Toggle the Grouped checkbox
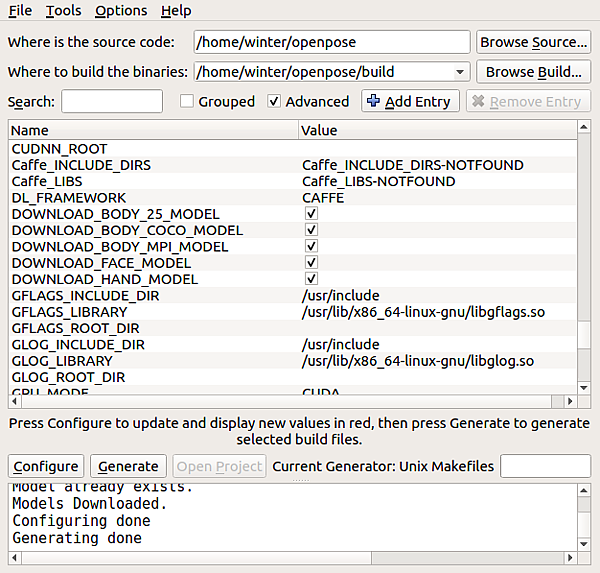 tap(187, 101)
